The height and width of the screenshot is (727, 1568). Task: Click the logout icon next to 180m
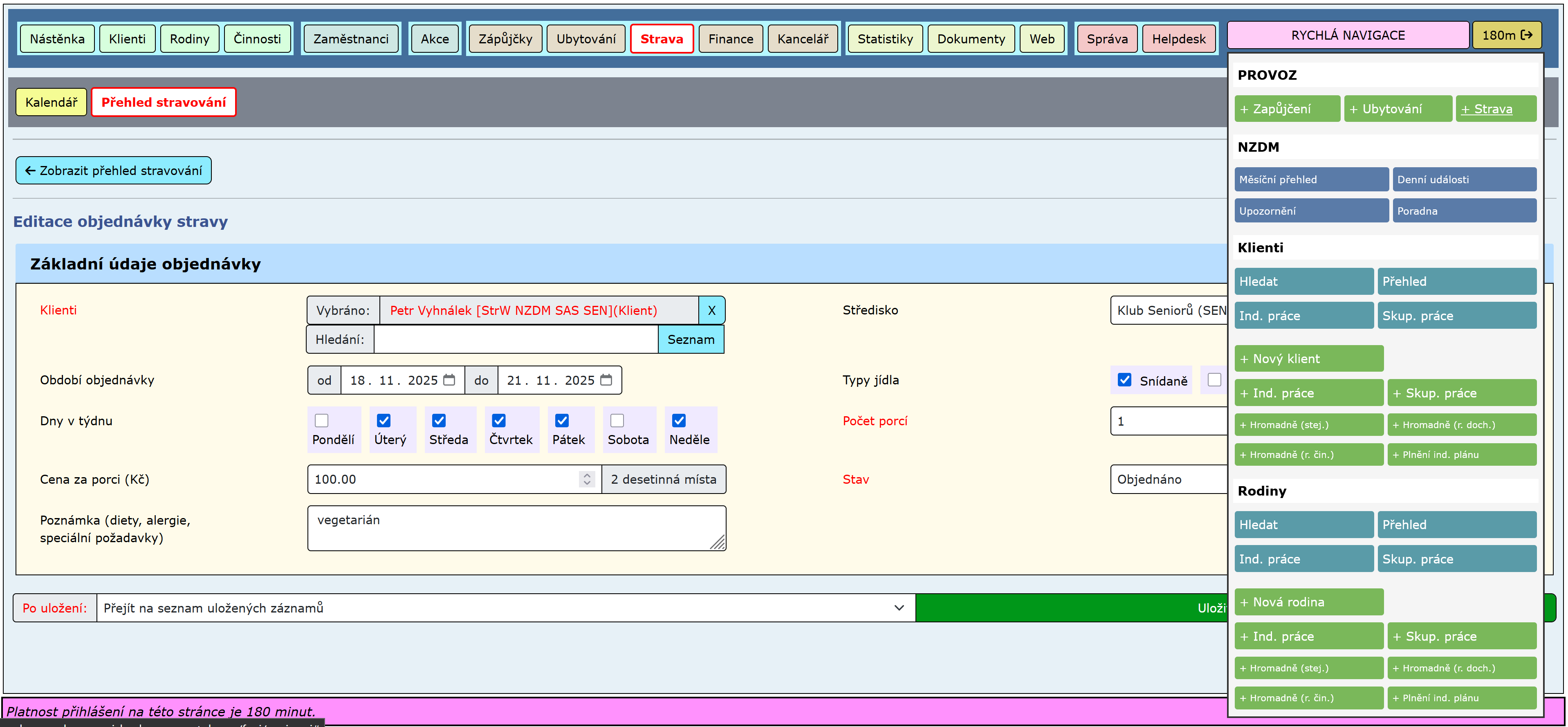tap(1526, 35)
